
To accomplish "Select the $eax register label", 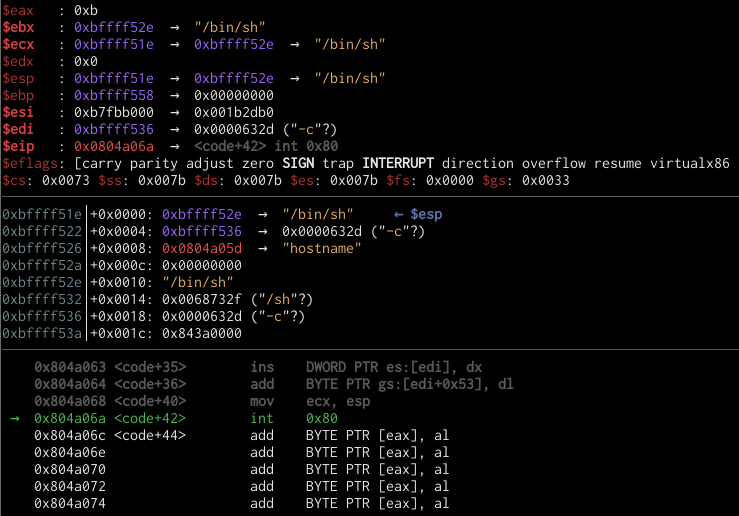I will pyautogui.click(x=20, y=9).
